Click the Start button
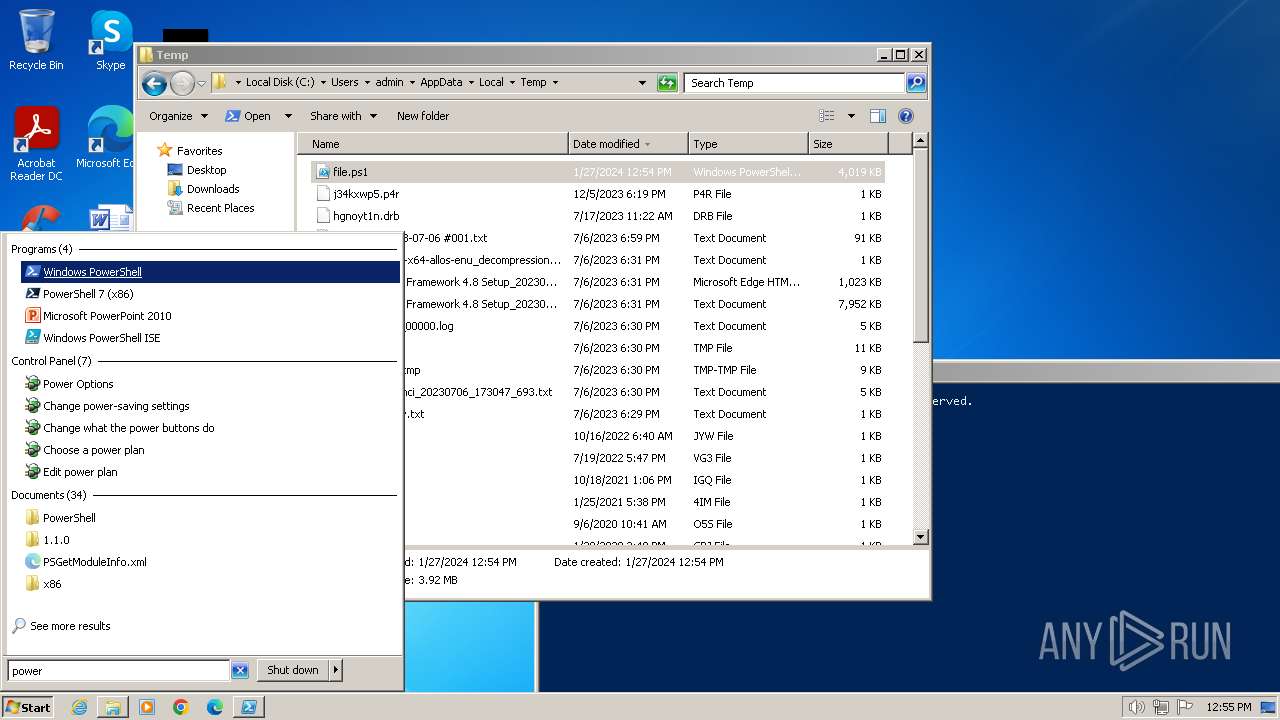 pyautogui.click(x=28, y=707)
